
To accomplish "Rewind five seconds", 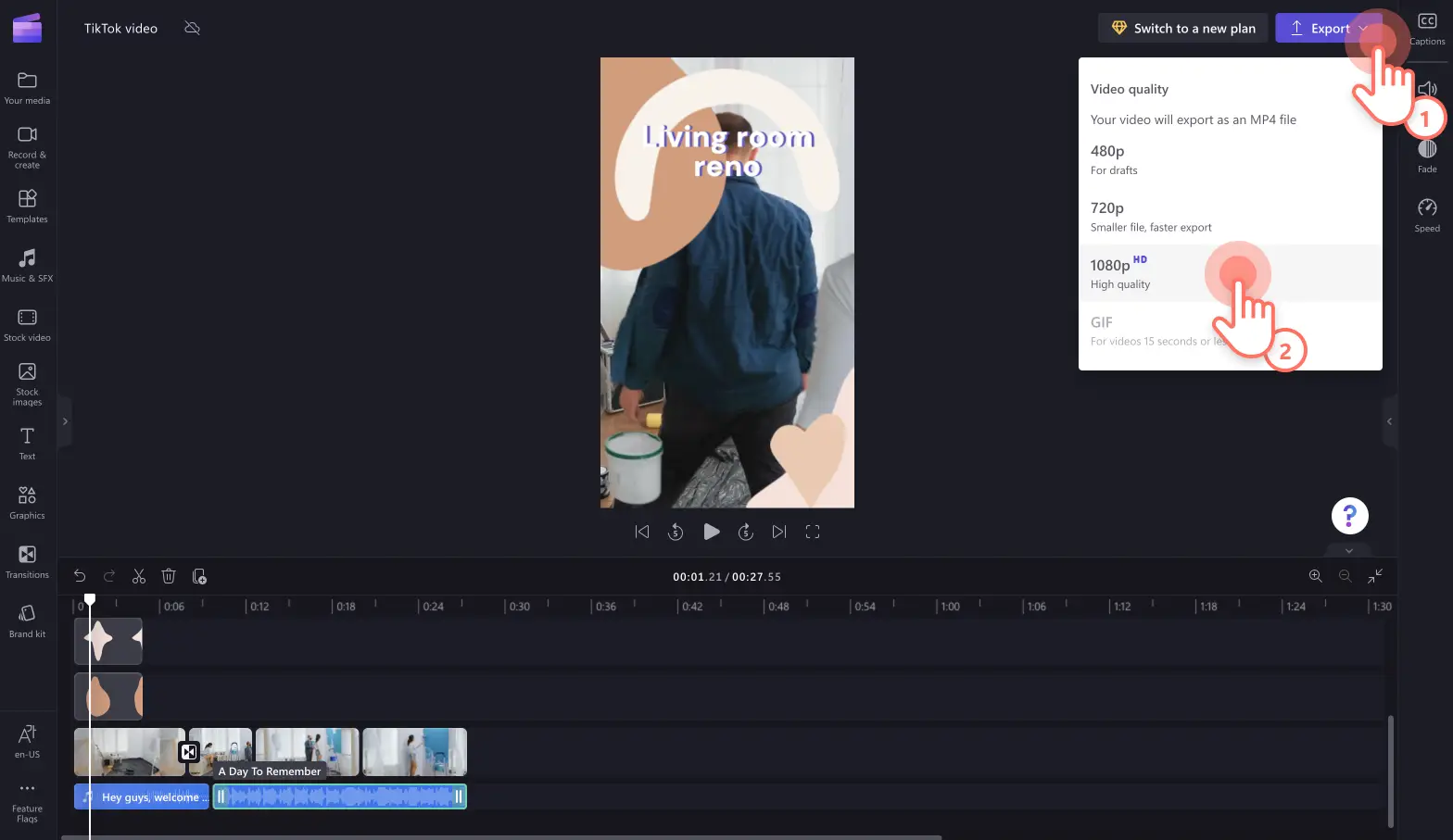I will coord(676,532).
